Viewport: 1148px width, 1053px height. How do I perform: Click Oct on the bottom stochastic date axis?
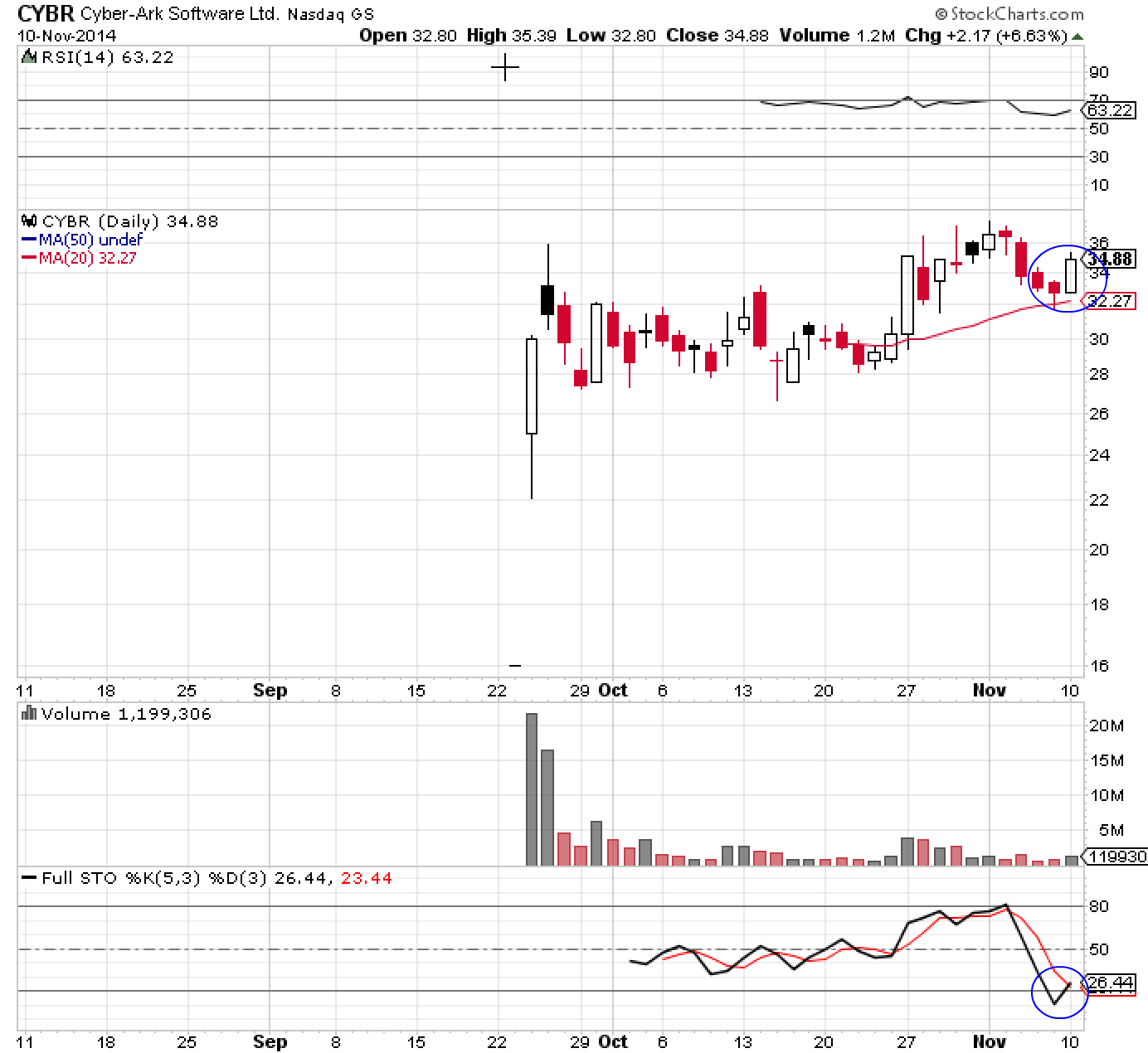click(614, 1041)
